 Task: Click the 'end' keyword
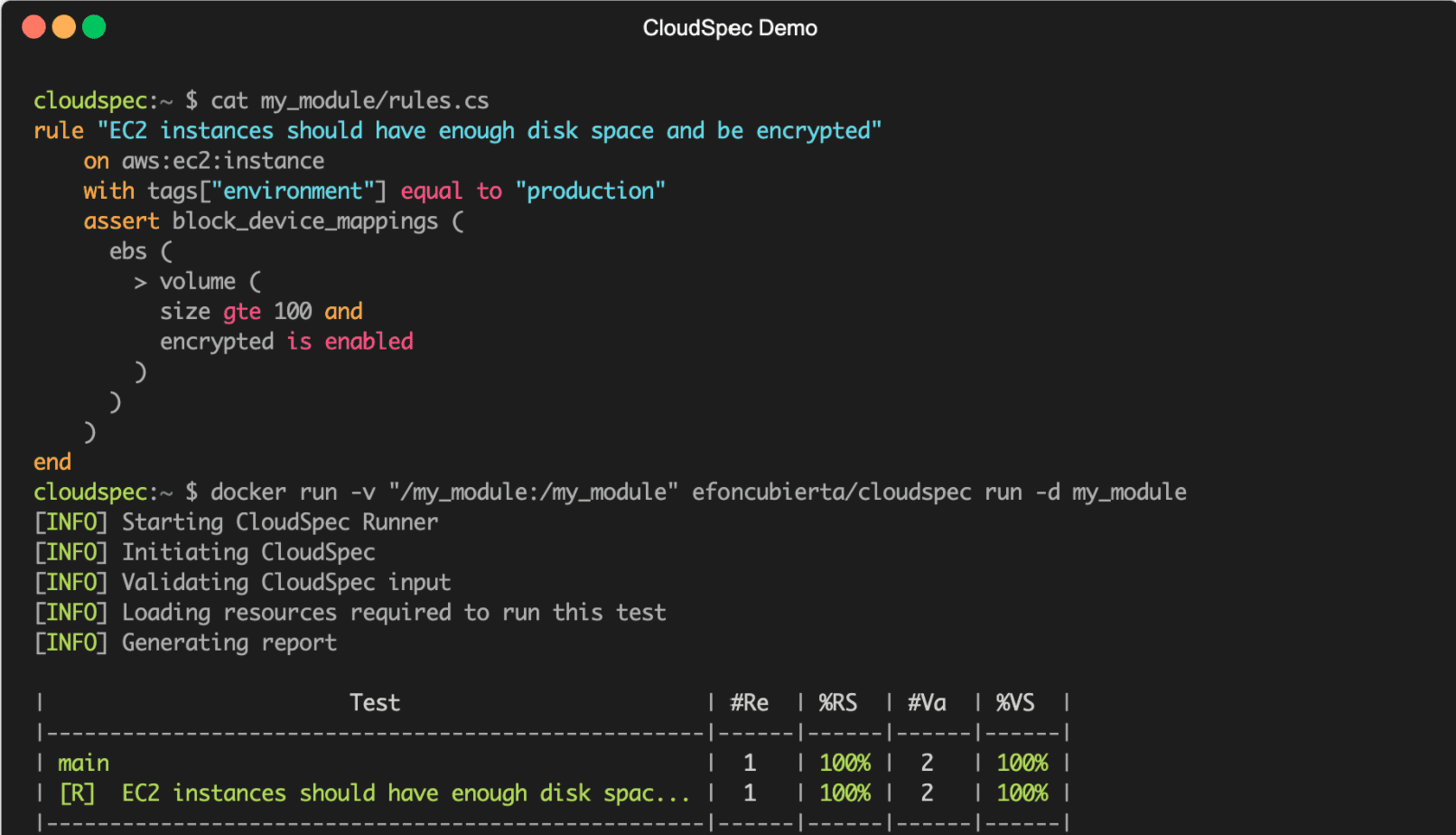[x=52, y=462]
